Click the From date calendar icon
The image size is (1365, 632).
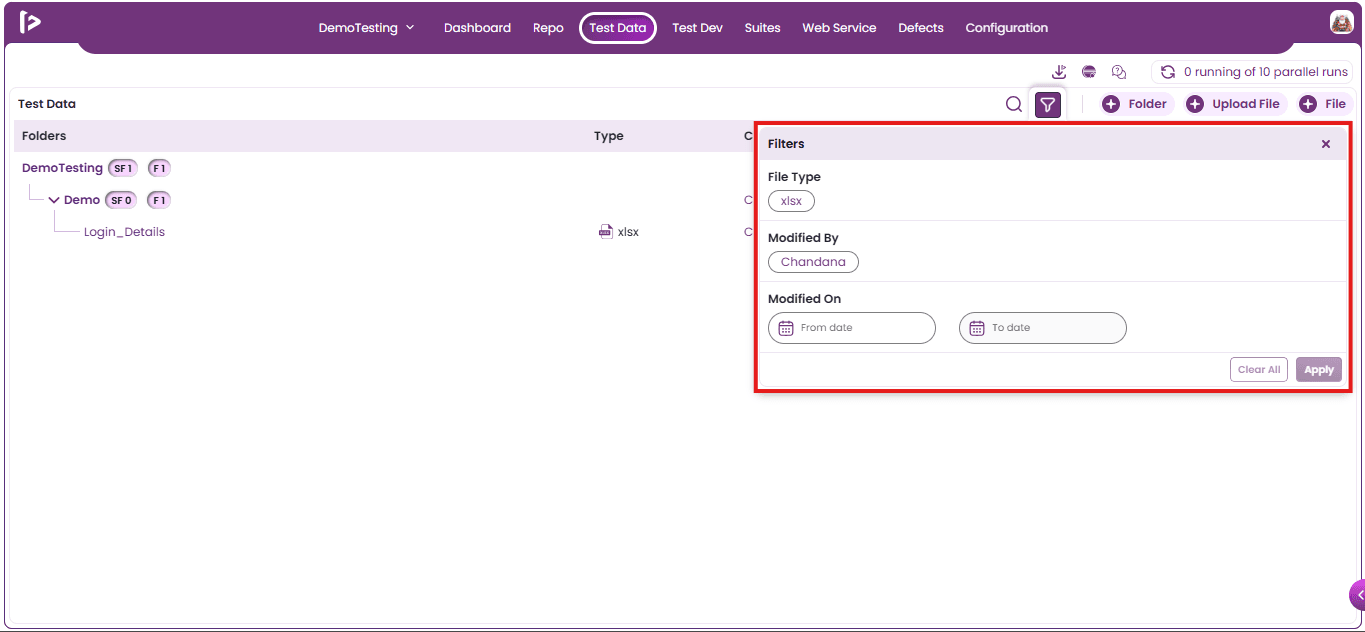click(786, 328)
